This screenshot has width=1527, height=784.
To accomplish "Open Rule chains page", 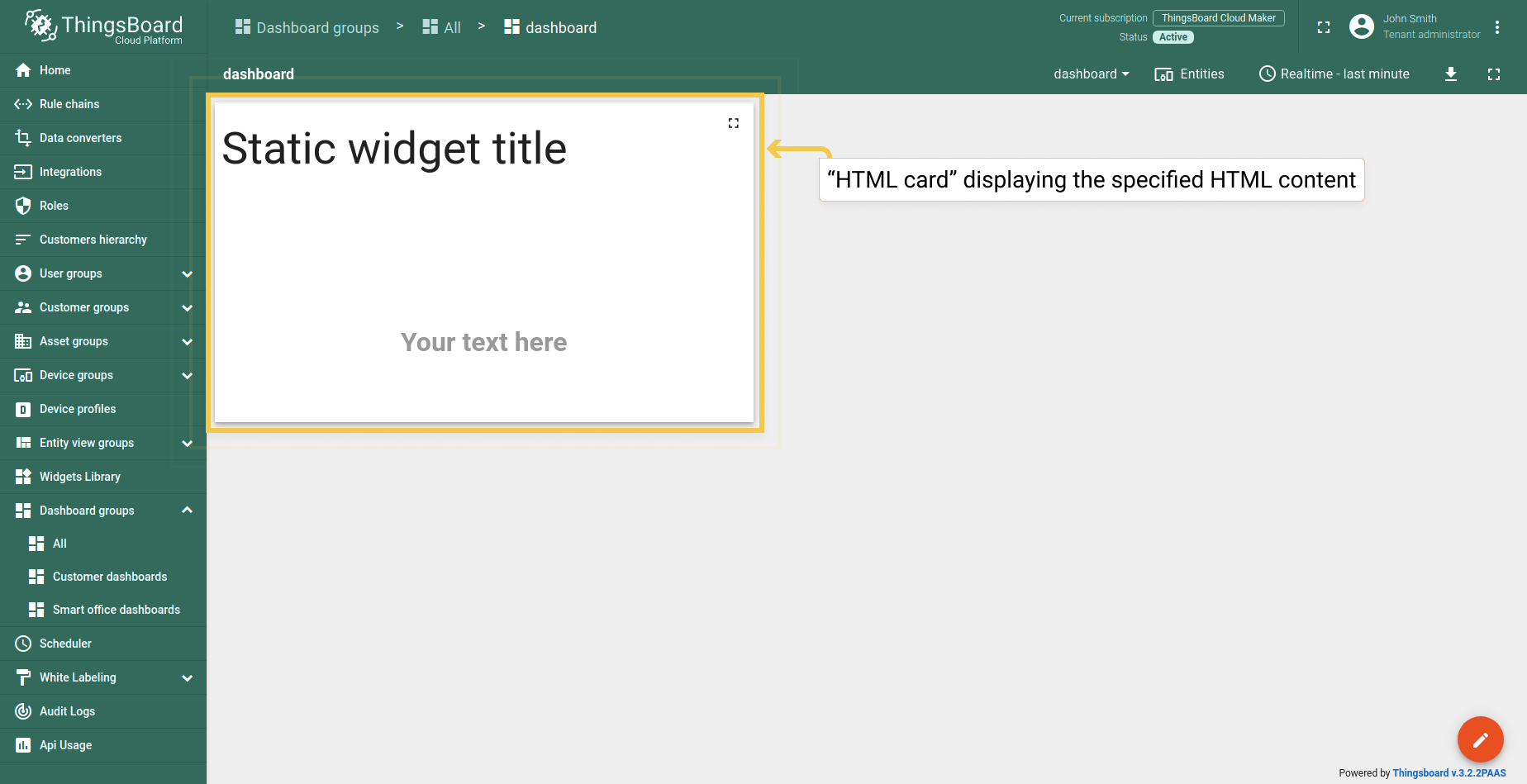I will click(x=103, y=104).
